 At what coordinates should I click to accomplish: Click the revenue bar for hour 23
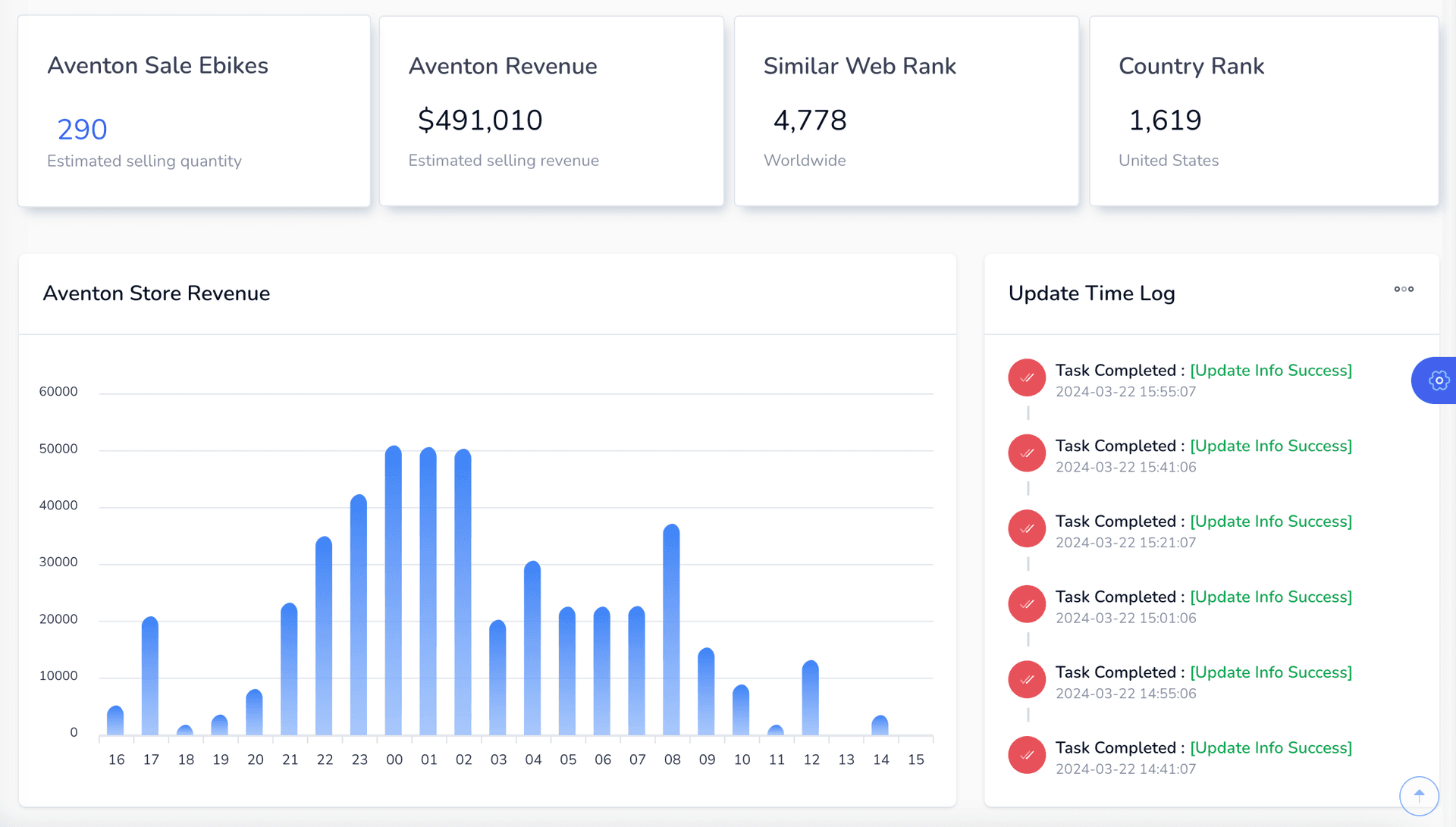pyautogui.click(x=359, y=616)
